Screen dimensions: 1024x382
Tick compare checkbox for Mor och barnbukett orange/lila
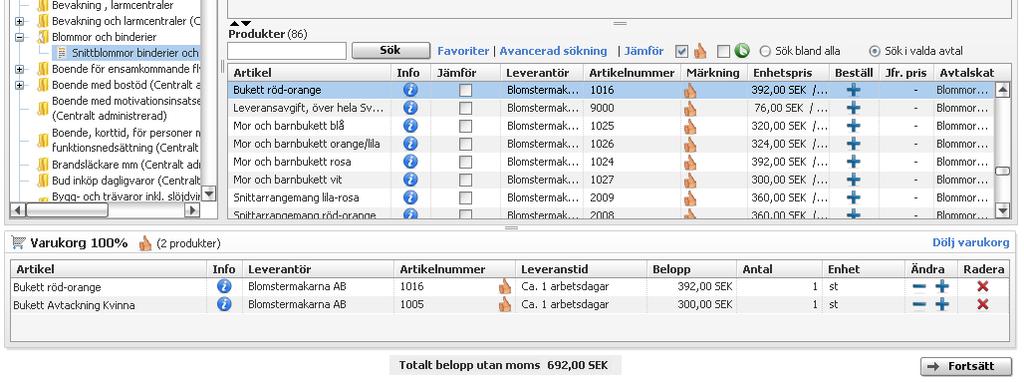(x=465, y=144)
